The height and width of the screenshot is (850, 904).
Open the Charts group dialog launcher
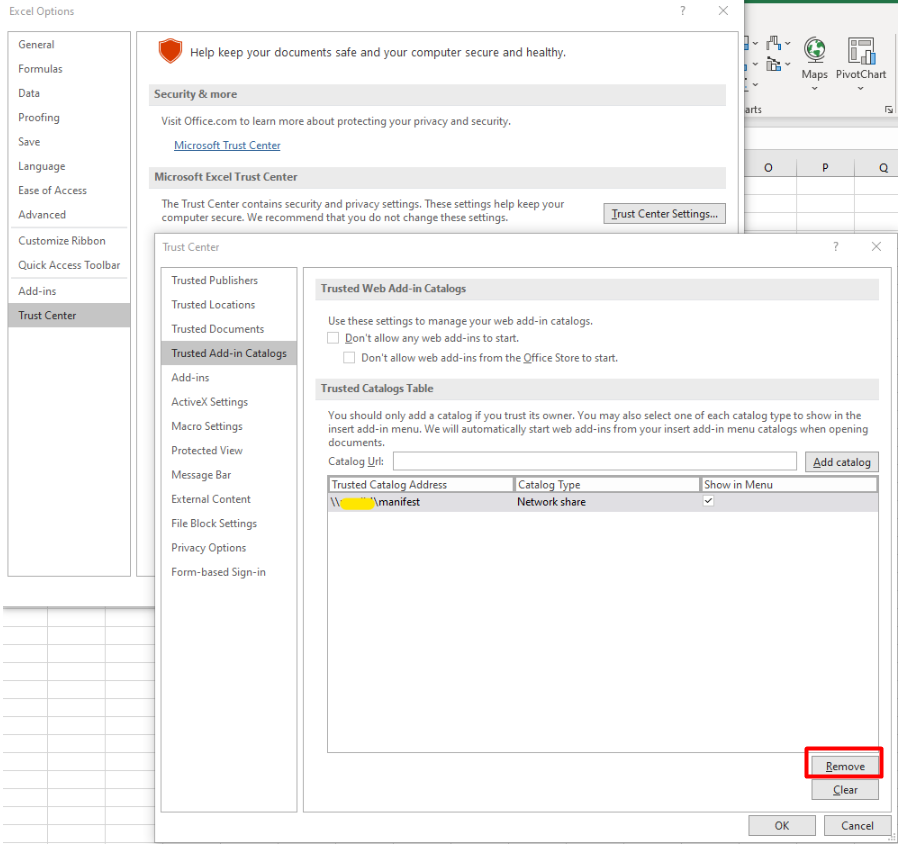(x=888, y=110)
